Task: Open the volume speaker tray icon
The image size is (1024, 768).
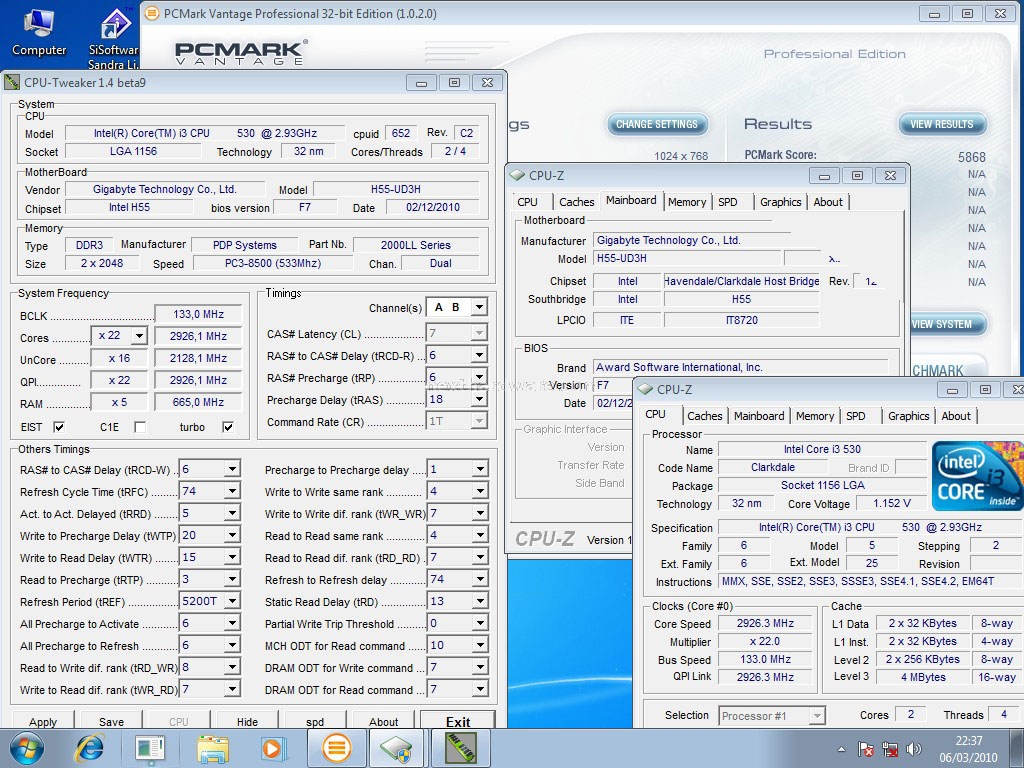Action: pos(914,749)
